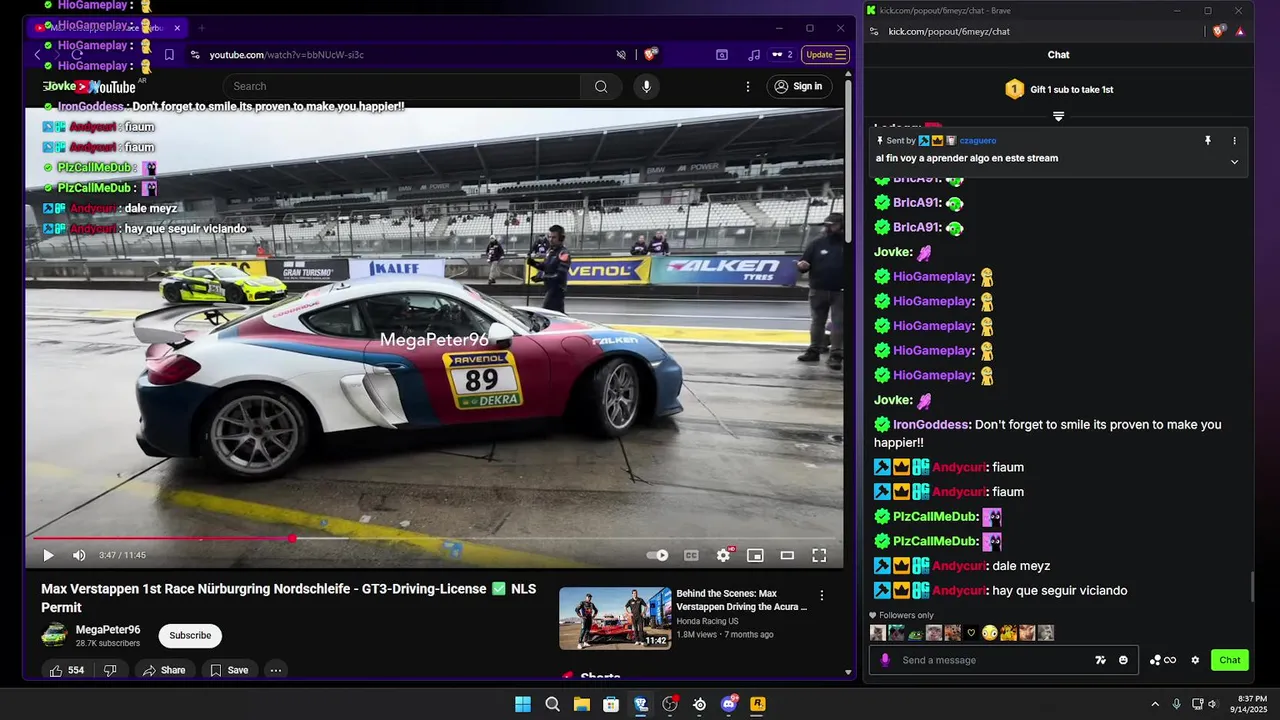
Task: Sign in to YouTube
Action: click(797, 86)
